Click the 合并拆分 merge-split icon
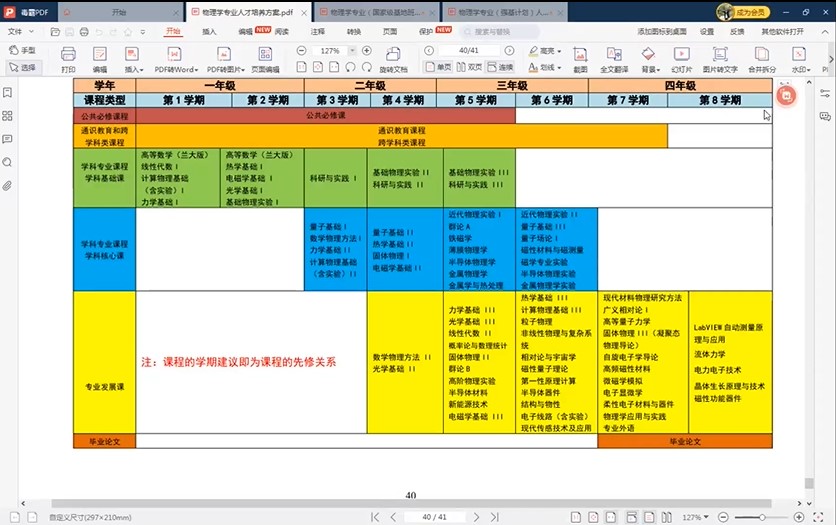 point(762,58)
